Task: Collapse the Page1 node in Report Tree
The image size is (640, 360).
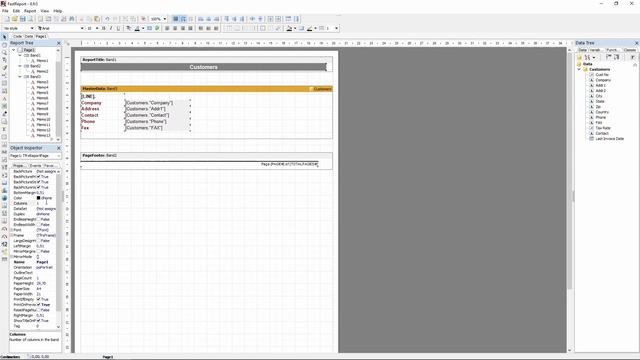Action: (x=14, y=50)
